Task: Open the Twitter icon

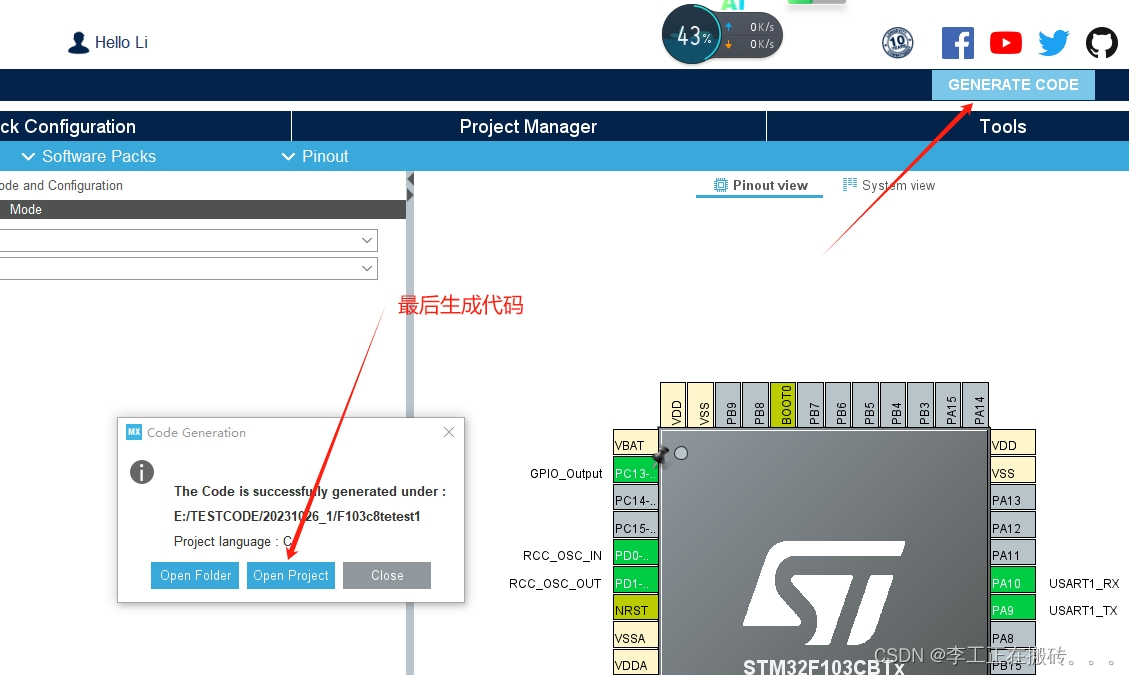Action: pyautogui.click(x=1053, y=42)
